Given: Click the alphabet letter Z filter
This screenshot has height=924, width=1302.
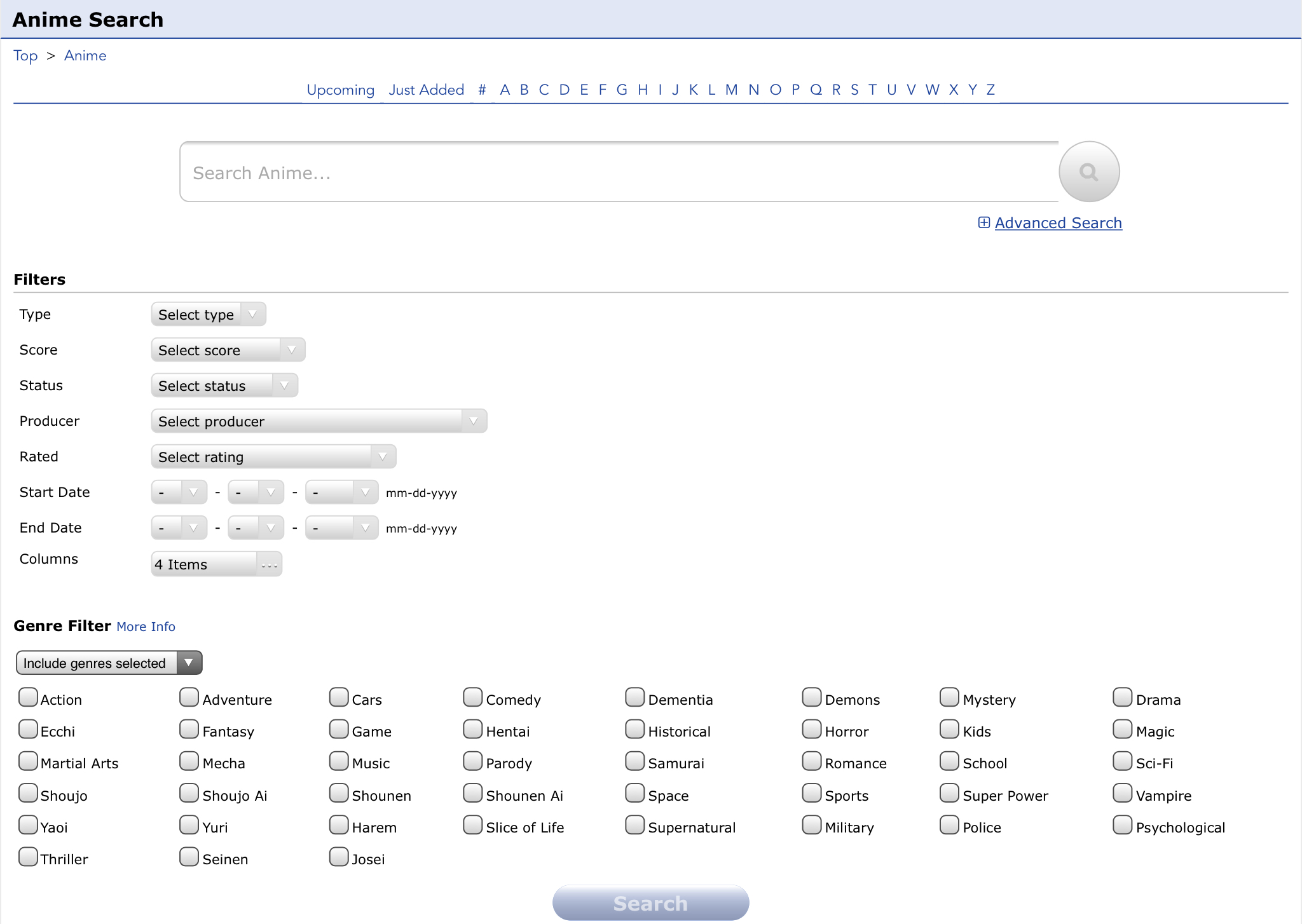Looking at the screenshot, I should (x=990, y=90).
